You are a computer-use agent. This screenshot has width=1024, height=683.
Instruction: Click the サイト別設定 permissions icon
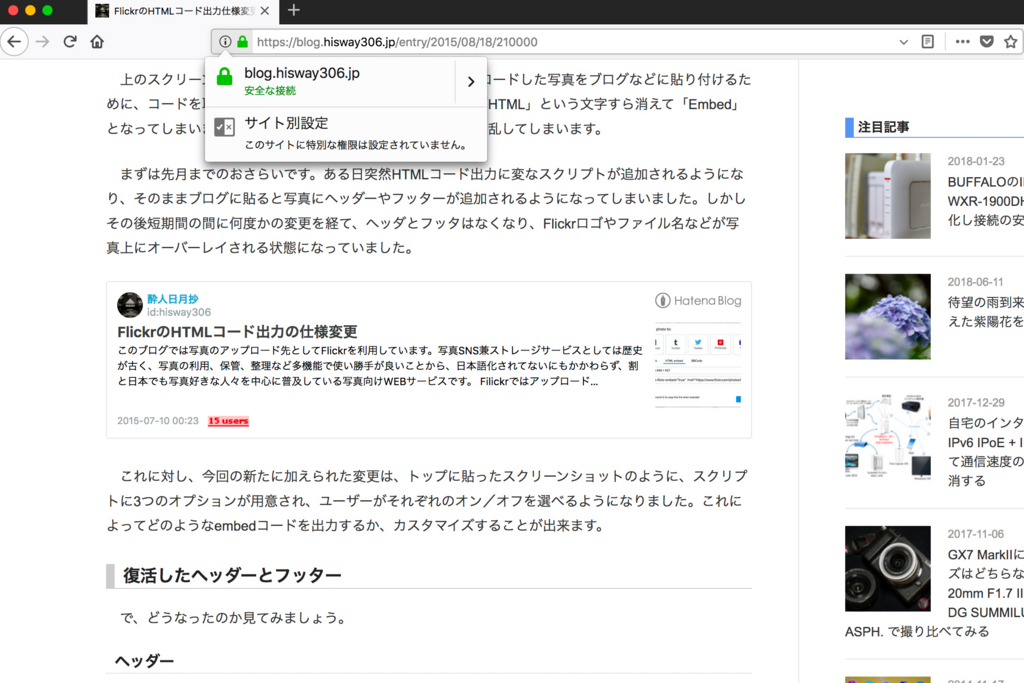(224, 127)
